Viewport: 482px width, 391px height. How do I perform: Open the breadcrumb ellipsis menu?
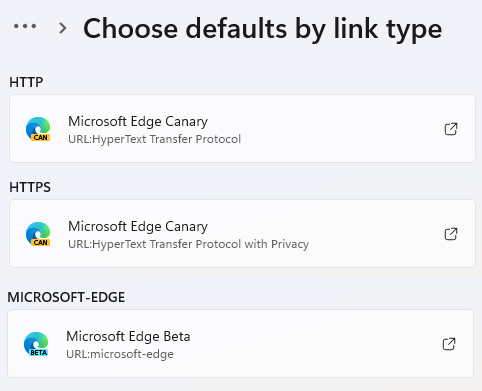pos(25,26)
